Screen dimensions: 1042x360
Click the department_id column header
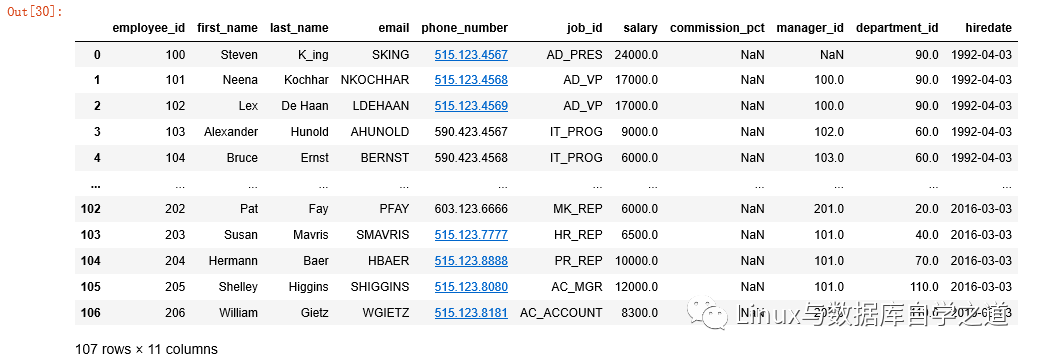pyautogui.click(x=897, y=28)
